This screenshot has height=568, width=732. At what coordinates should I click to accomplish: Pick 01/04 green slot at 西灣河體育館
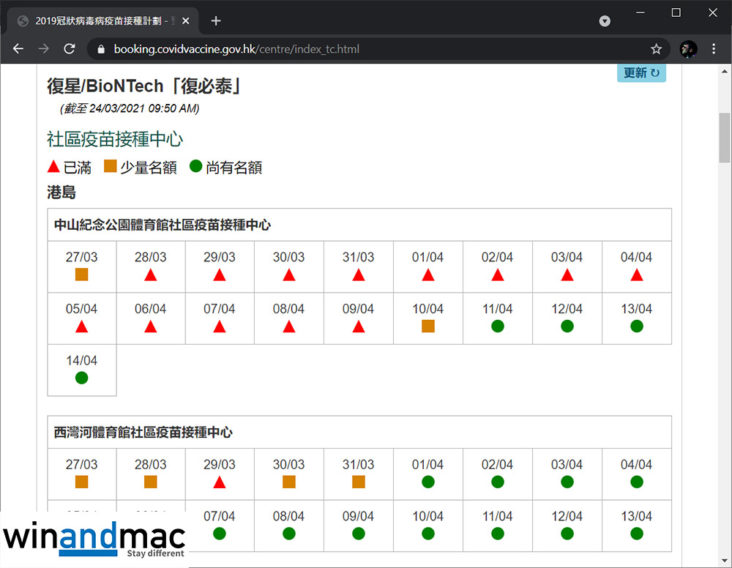click(x=428, y=482)
